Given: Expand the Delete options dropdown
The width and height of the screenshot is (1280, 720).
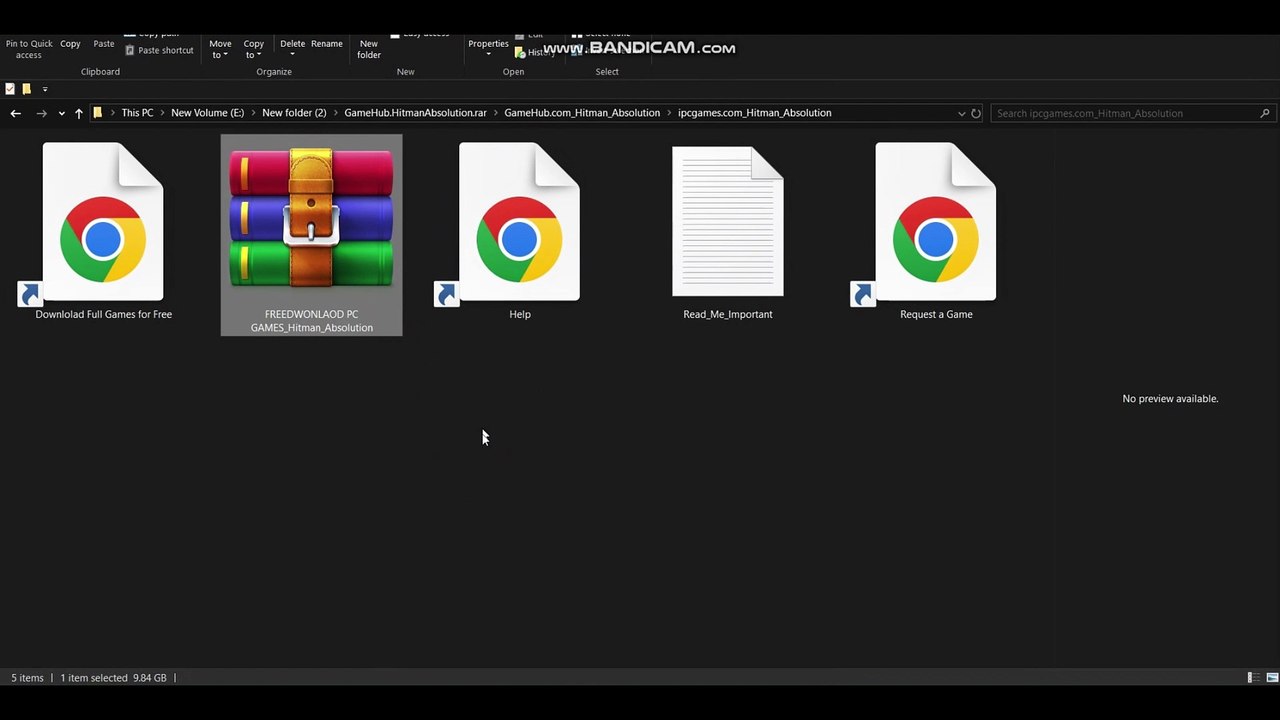Looking at the screenshot, I should [292, 54].
